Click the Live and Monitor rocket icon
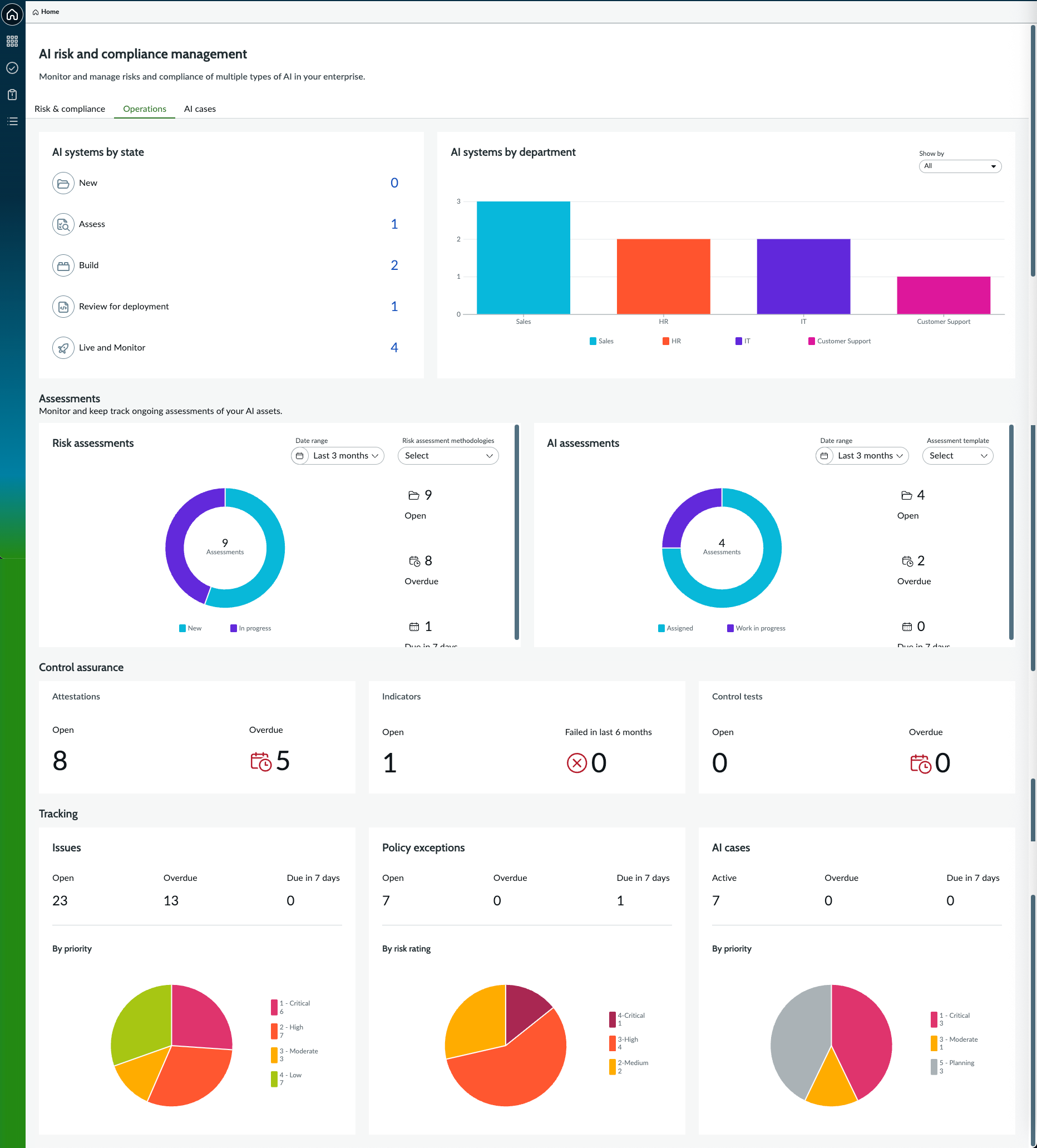This screenshot has width=1037, height=1148. point(63,348)
